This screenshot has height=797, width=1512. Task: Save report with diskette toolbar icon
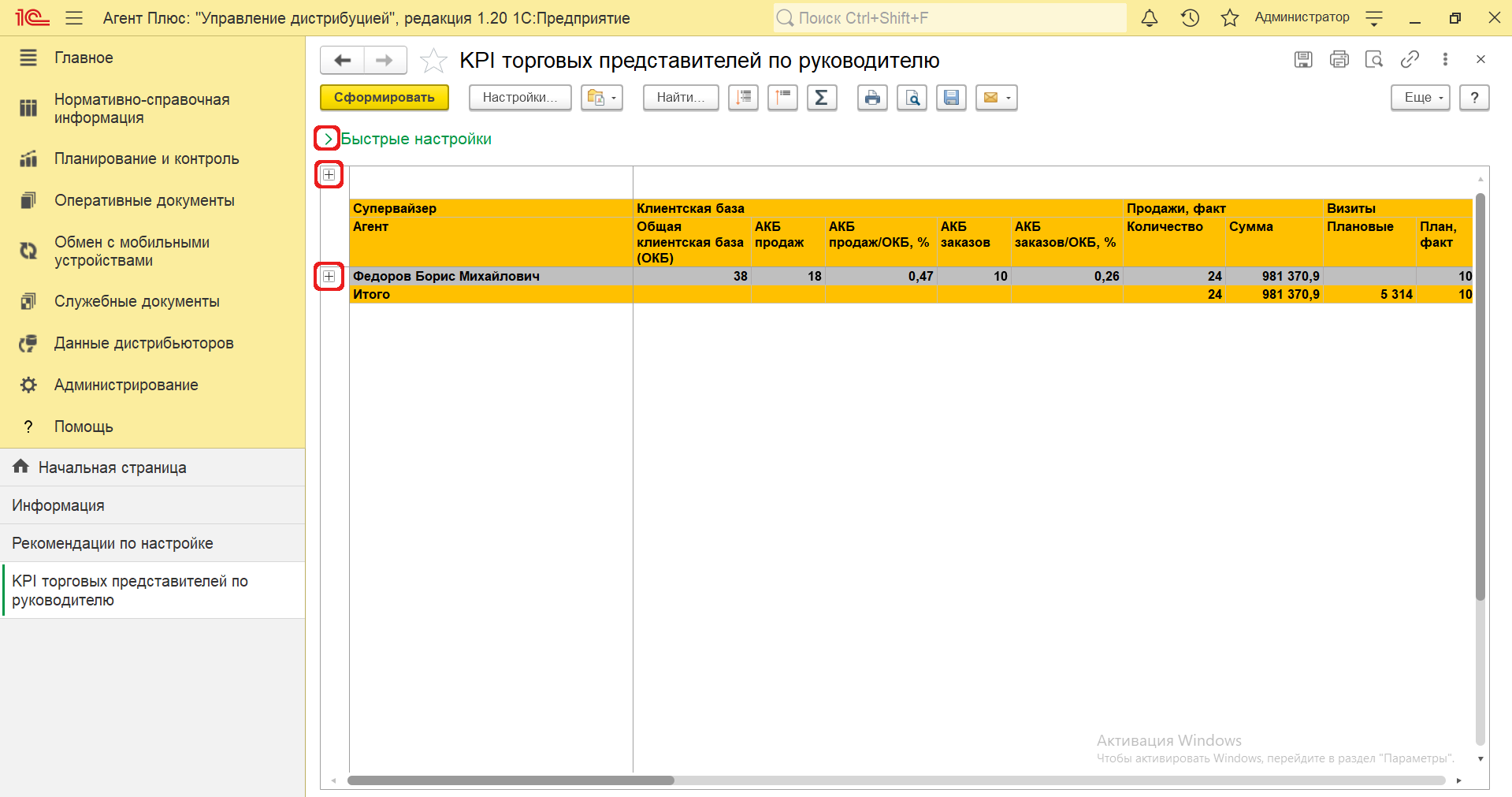coord(951,98)
